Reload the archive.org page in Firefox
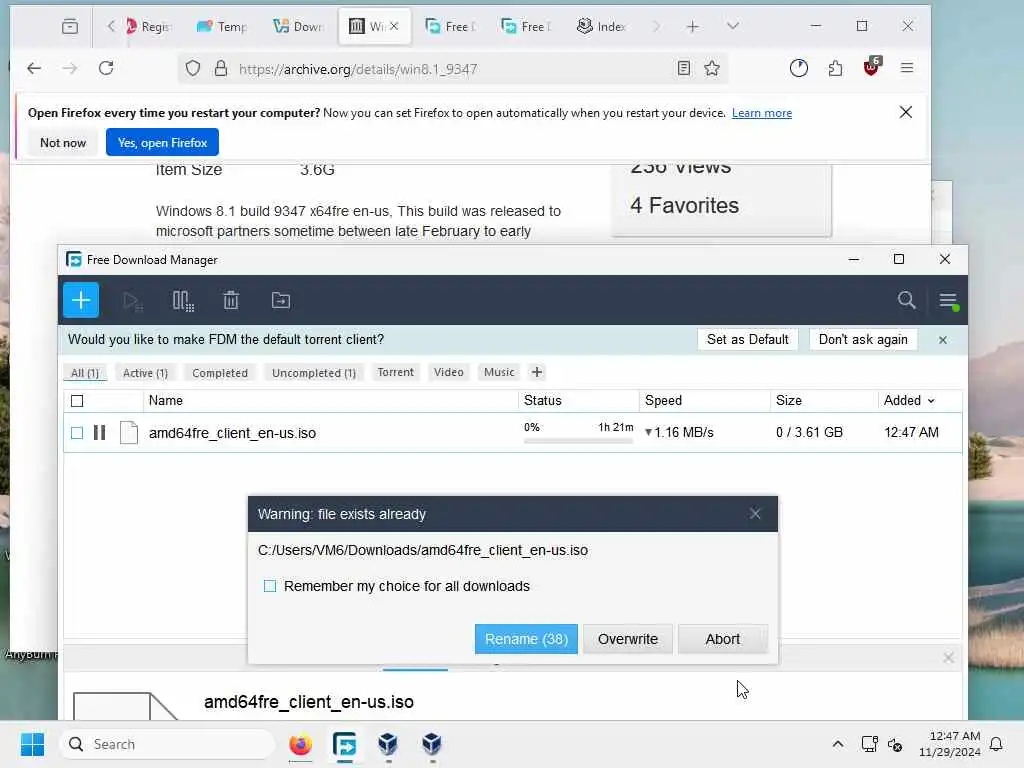1024x768 pixels. point(106,68)
